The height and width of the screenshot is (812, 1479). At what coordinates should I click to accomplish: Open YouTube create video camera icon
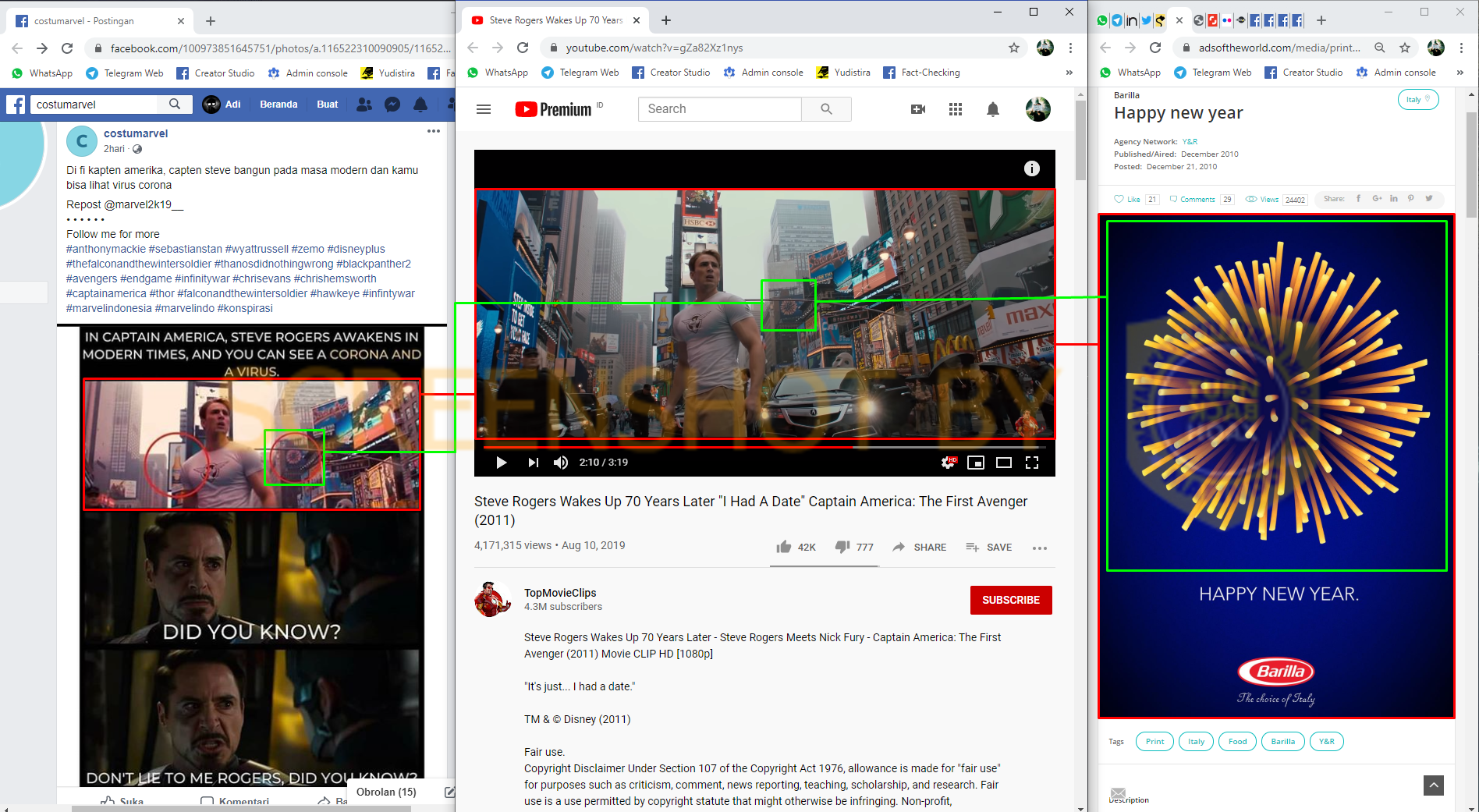point(918,109)
